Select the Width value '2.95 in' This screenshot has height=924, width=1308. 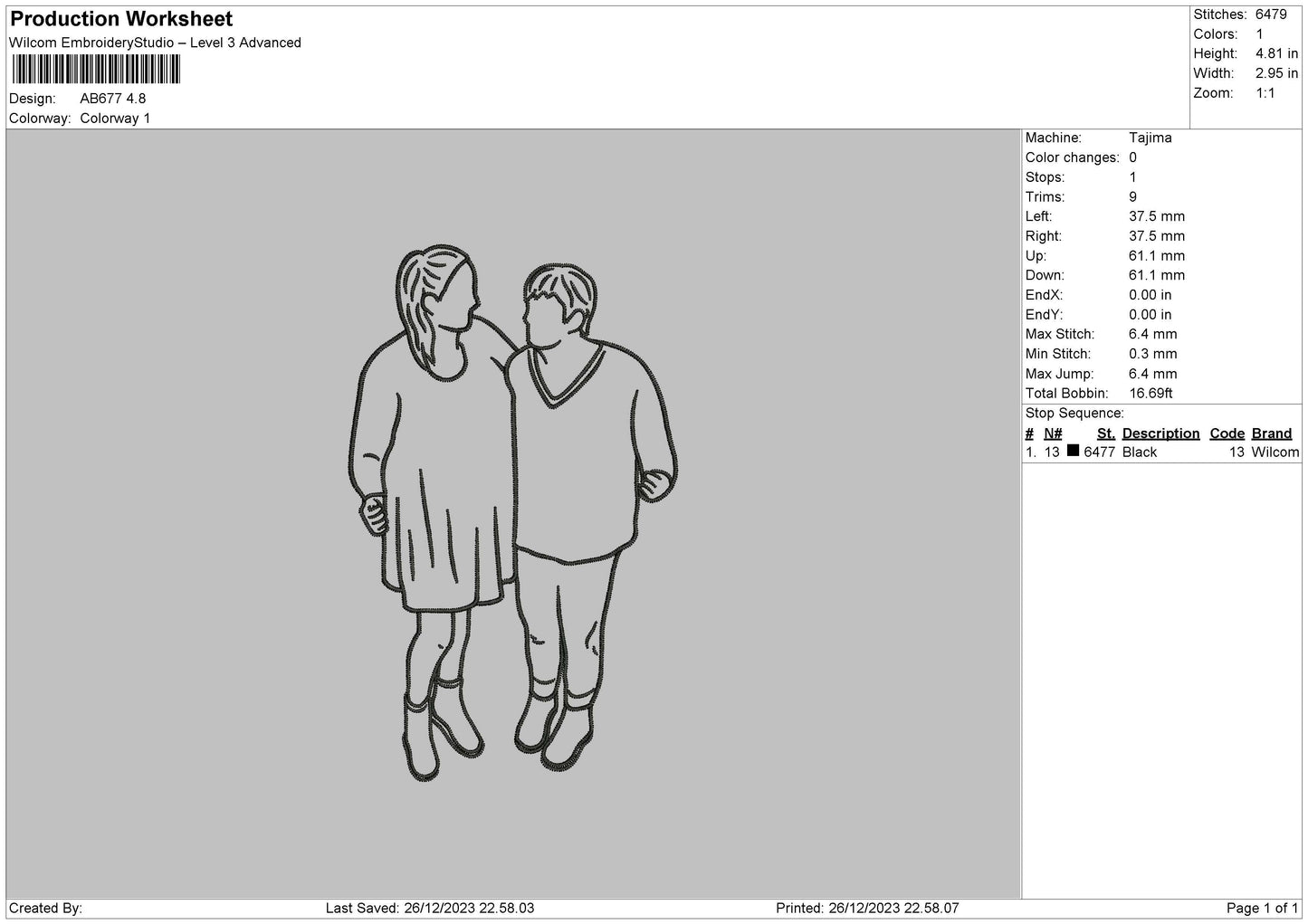point(1277,73)
